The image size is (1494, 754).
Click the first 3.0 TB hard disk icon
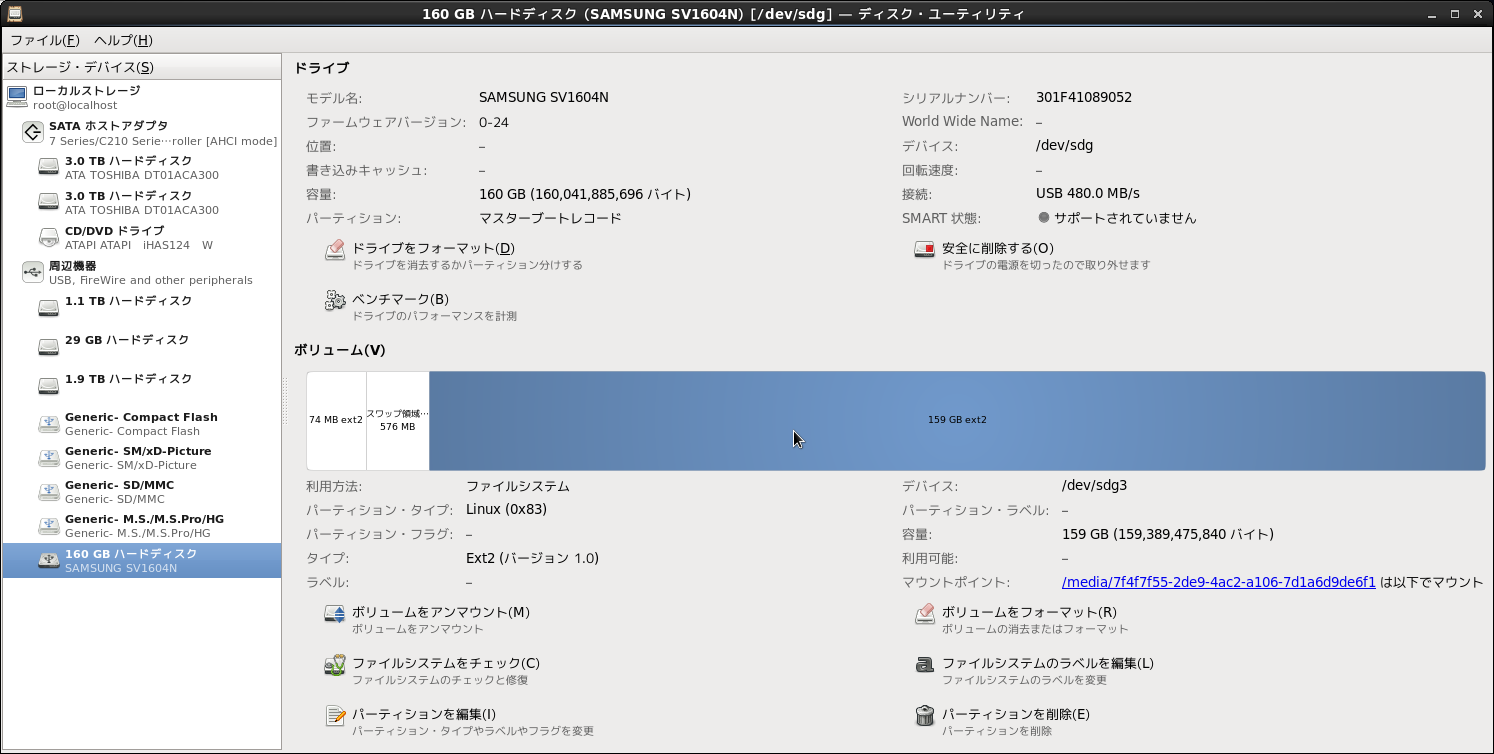point(49,167)
